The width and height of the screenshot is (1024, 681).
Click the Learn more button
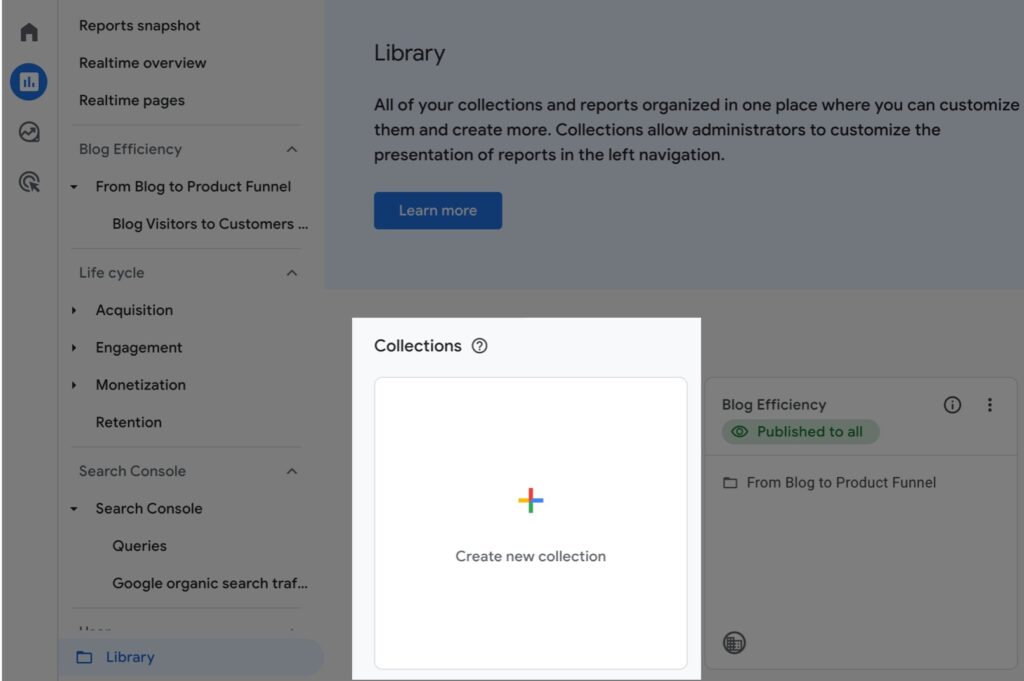[438, 211]
